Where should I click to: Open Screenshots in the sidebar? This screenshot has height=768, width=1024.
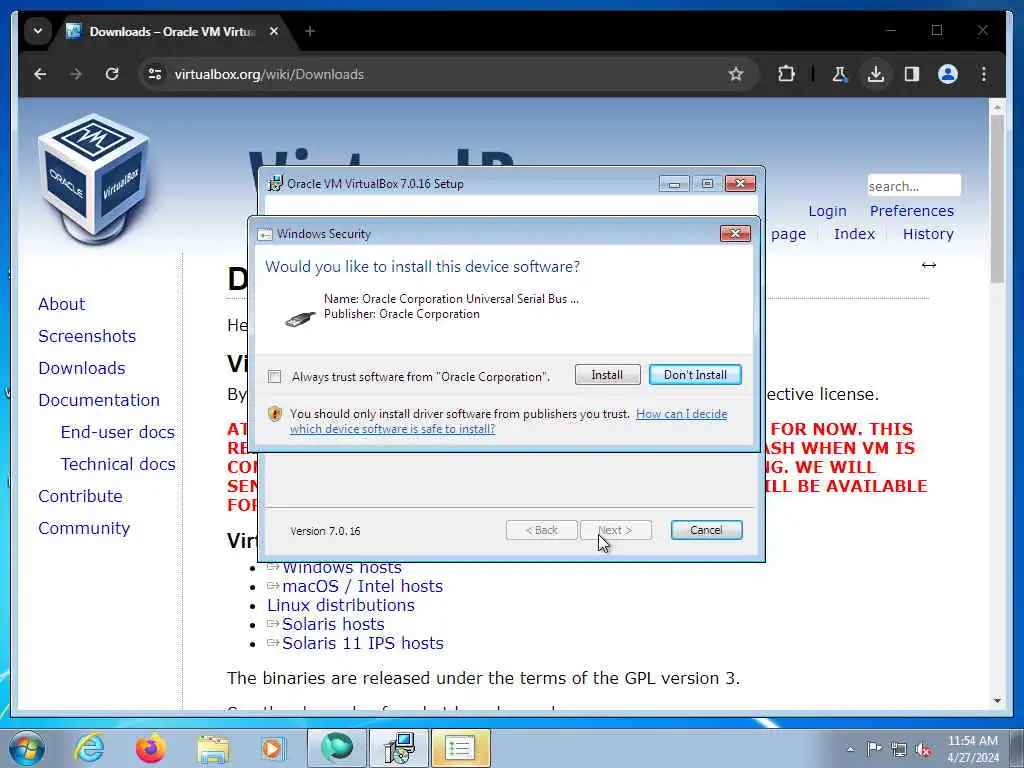point(87,336)
